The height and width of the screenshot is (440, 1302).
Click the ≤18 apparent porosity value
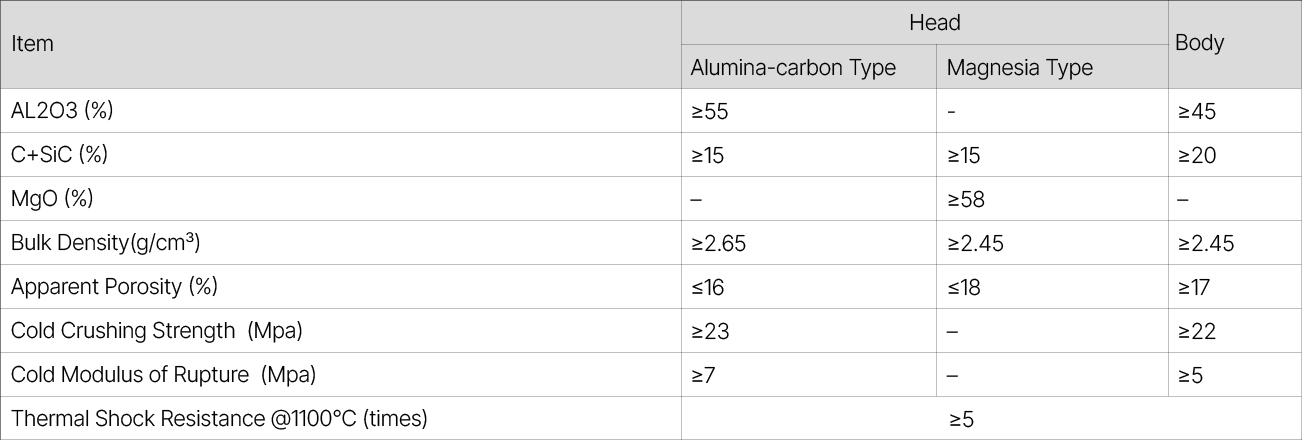click(963, 287)
